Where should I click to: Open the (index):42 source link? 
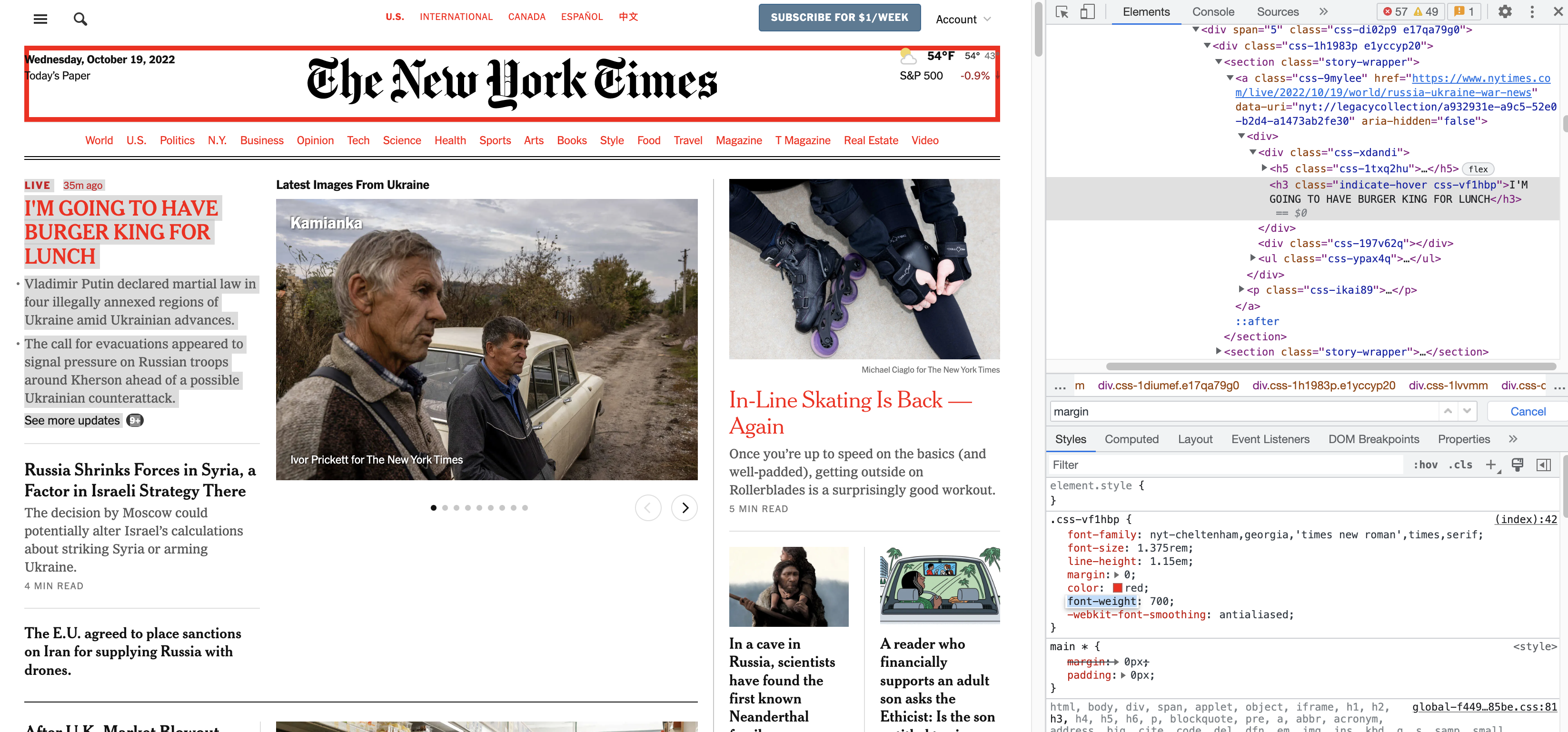1526,519
